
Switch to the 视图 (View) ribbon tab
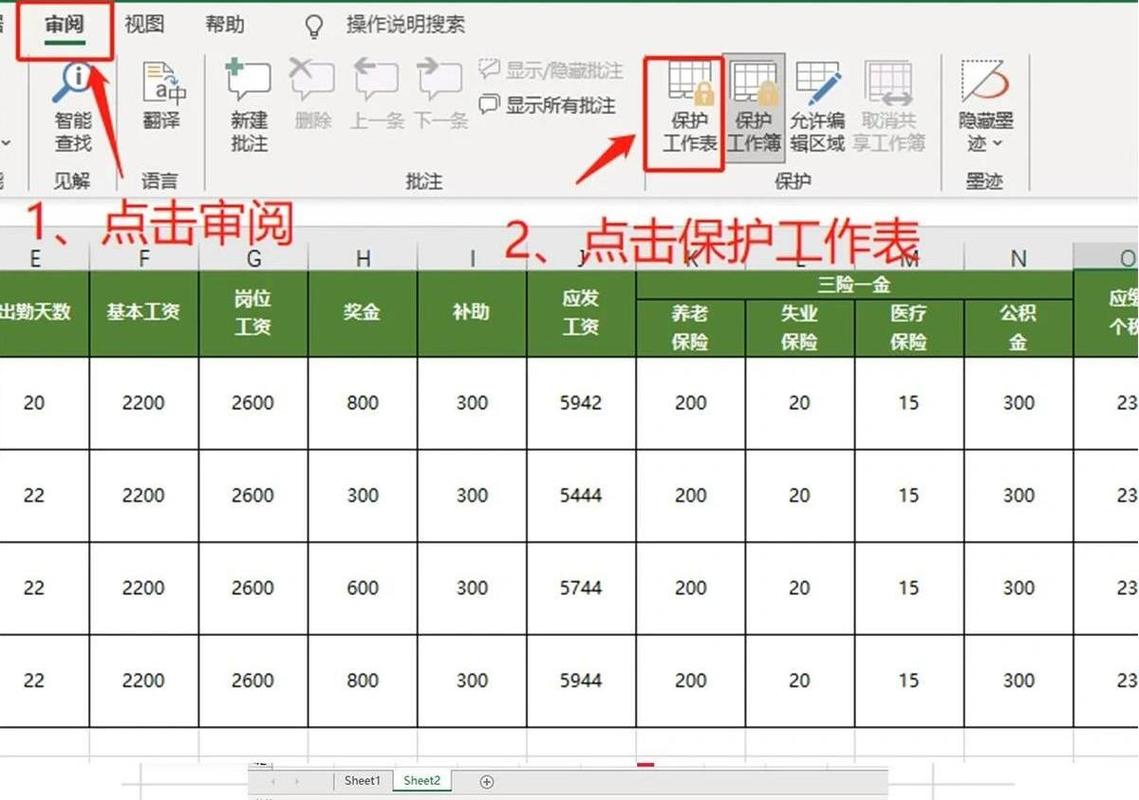tap(145, 25)
